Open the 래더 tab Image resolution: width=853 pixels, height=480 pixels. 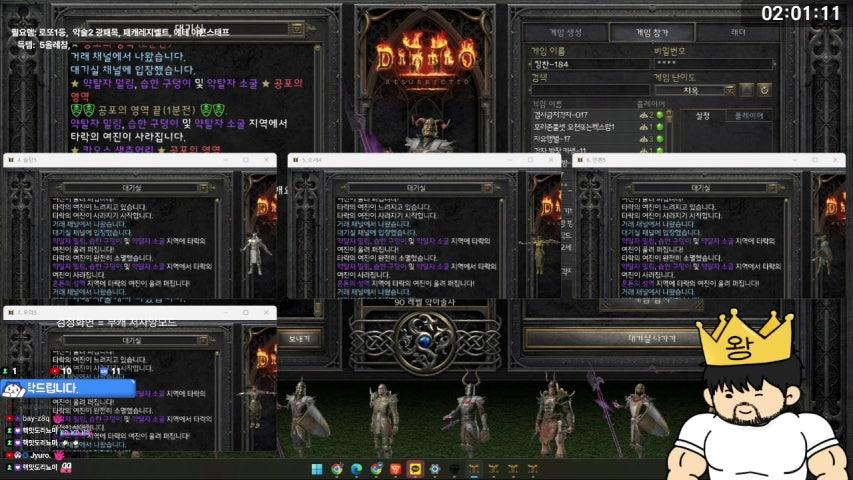coord(738,33)
